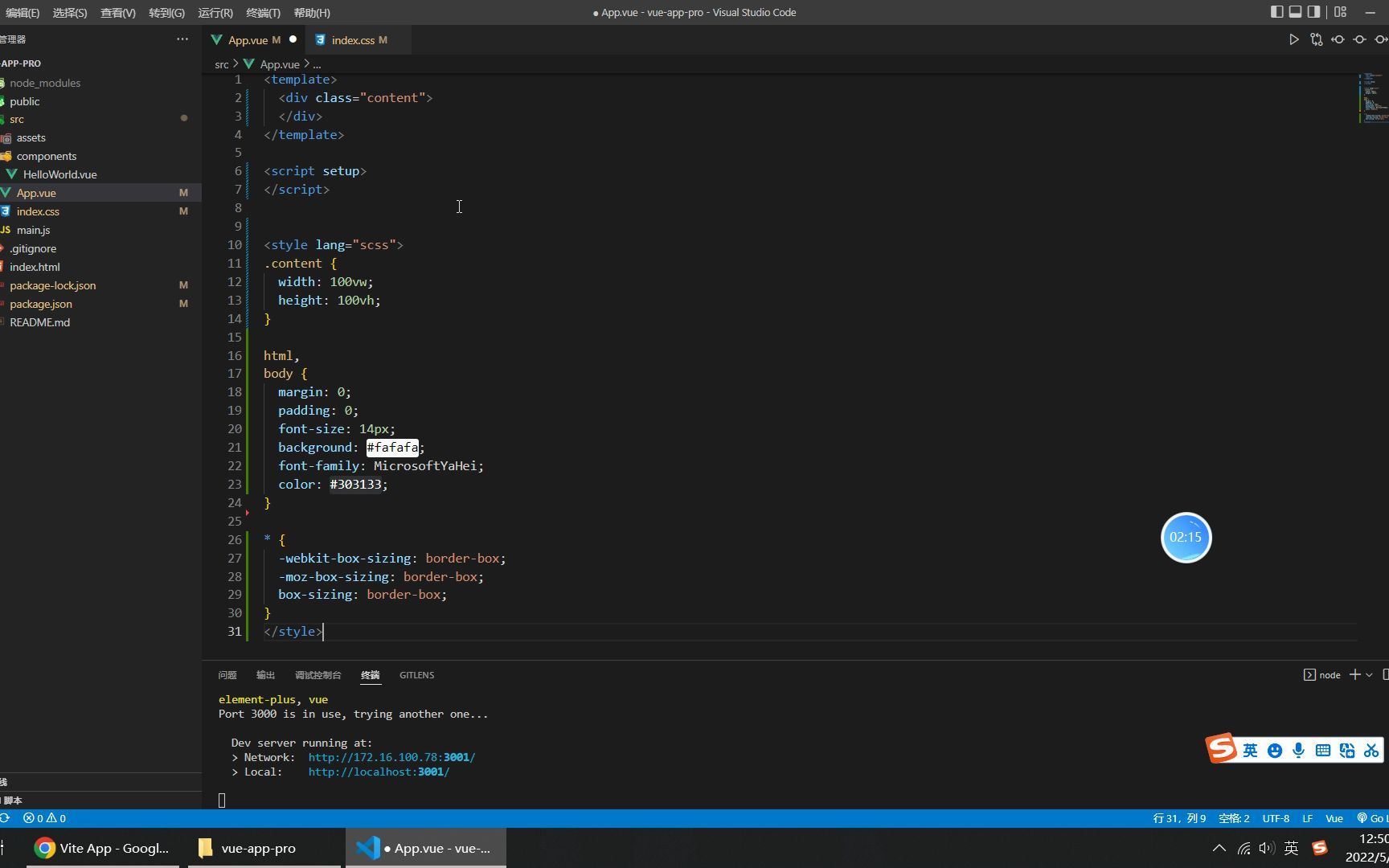Switch to the App.vue editor tab
1389x868 pixels.
click(254, 39)
